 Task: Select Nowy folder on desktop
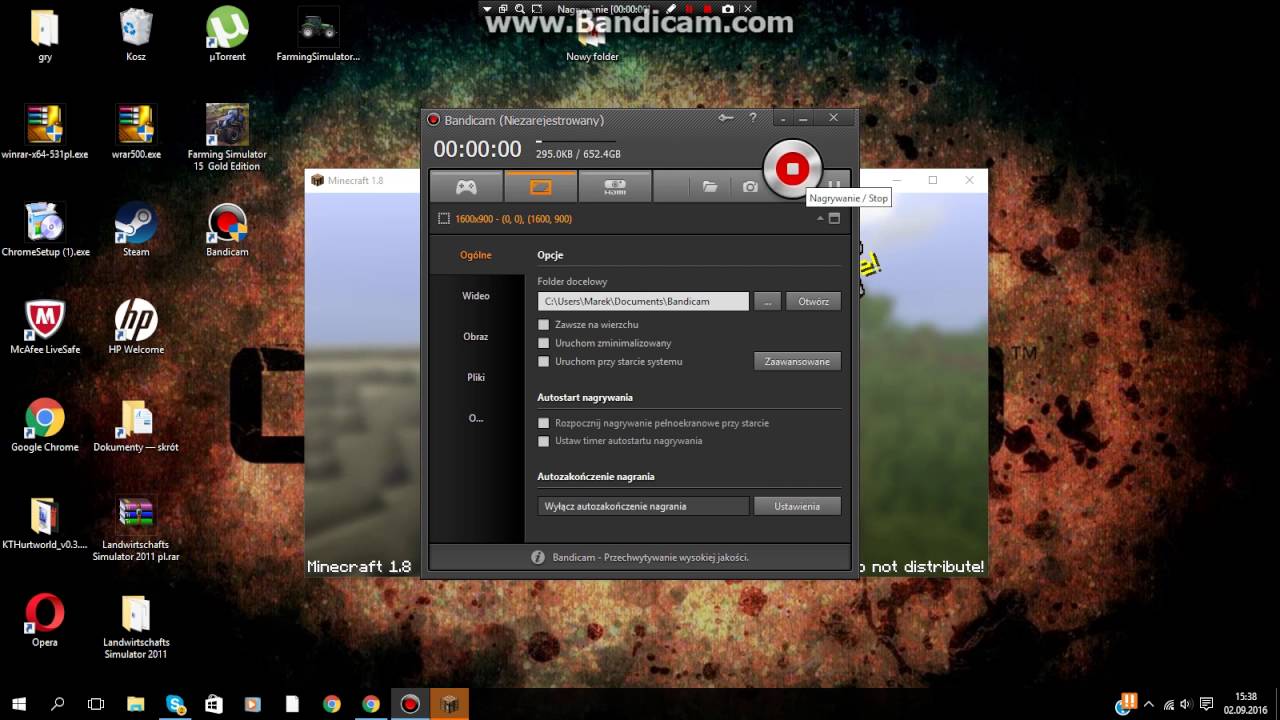click(592, 43)
